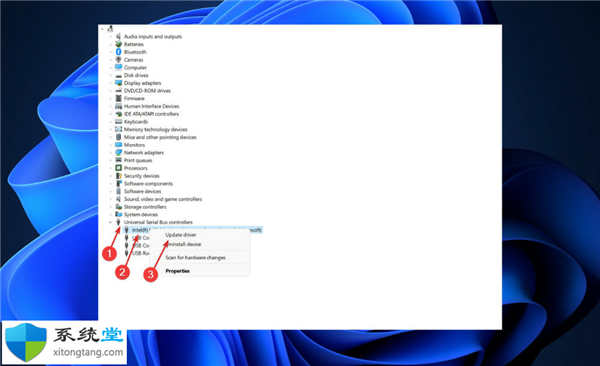Click the System devices icon
This screenshot has height=366, width=600.
119,214
